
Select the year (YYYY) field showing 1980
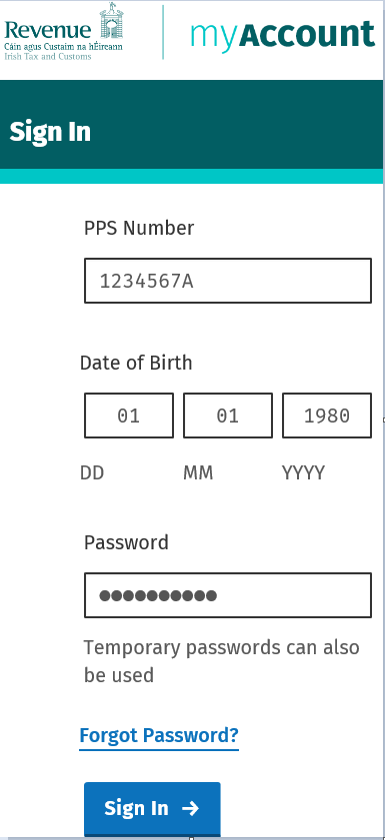(x=327, y=415)
